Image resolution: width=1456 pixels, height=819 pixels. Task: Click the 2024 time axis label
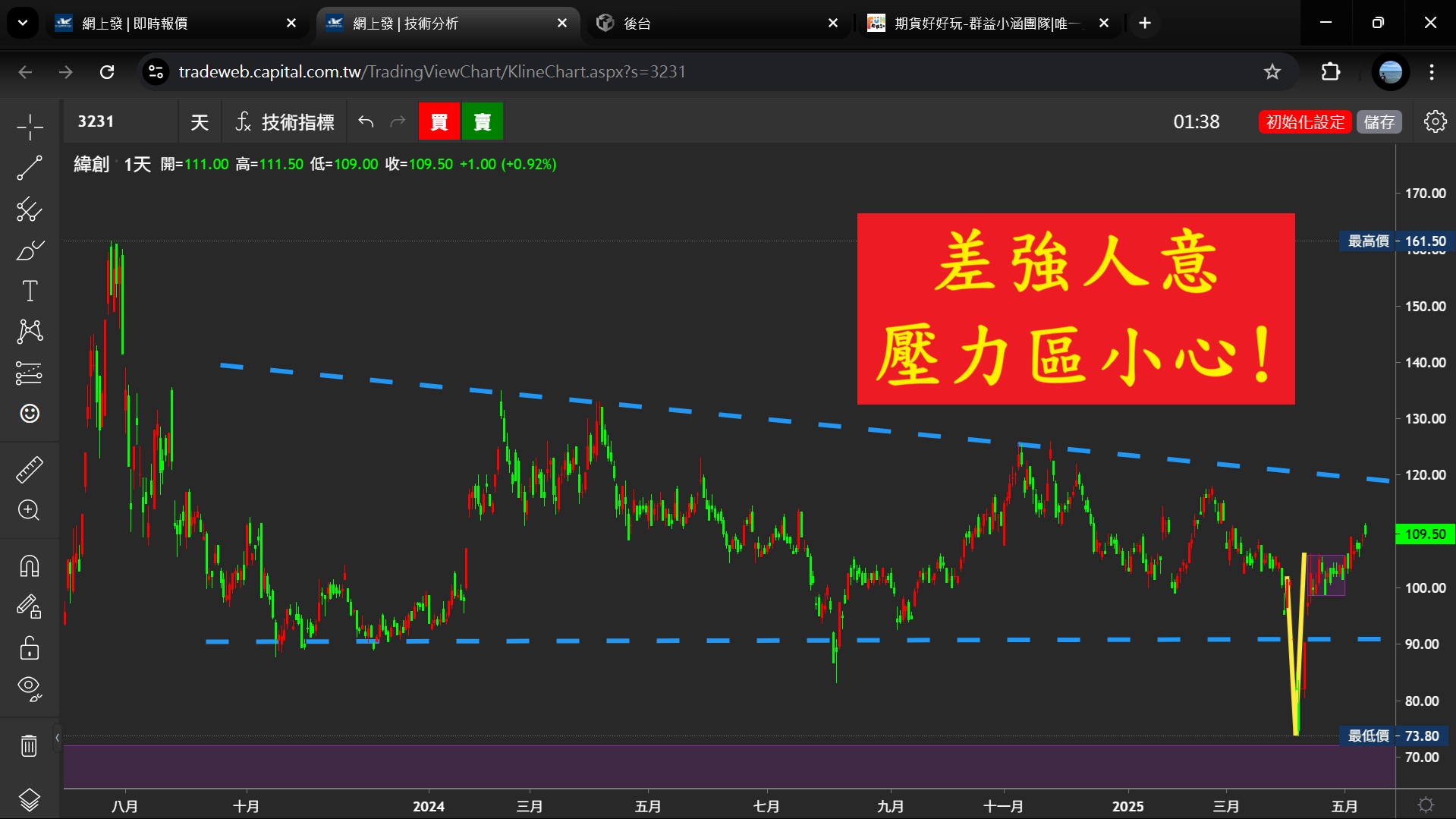[x=429, y=806]
